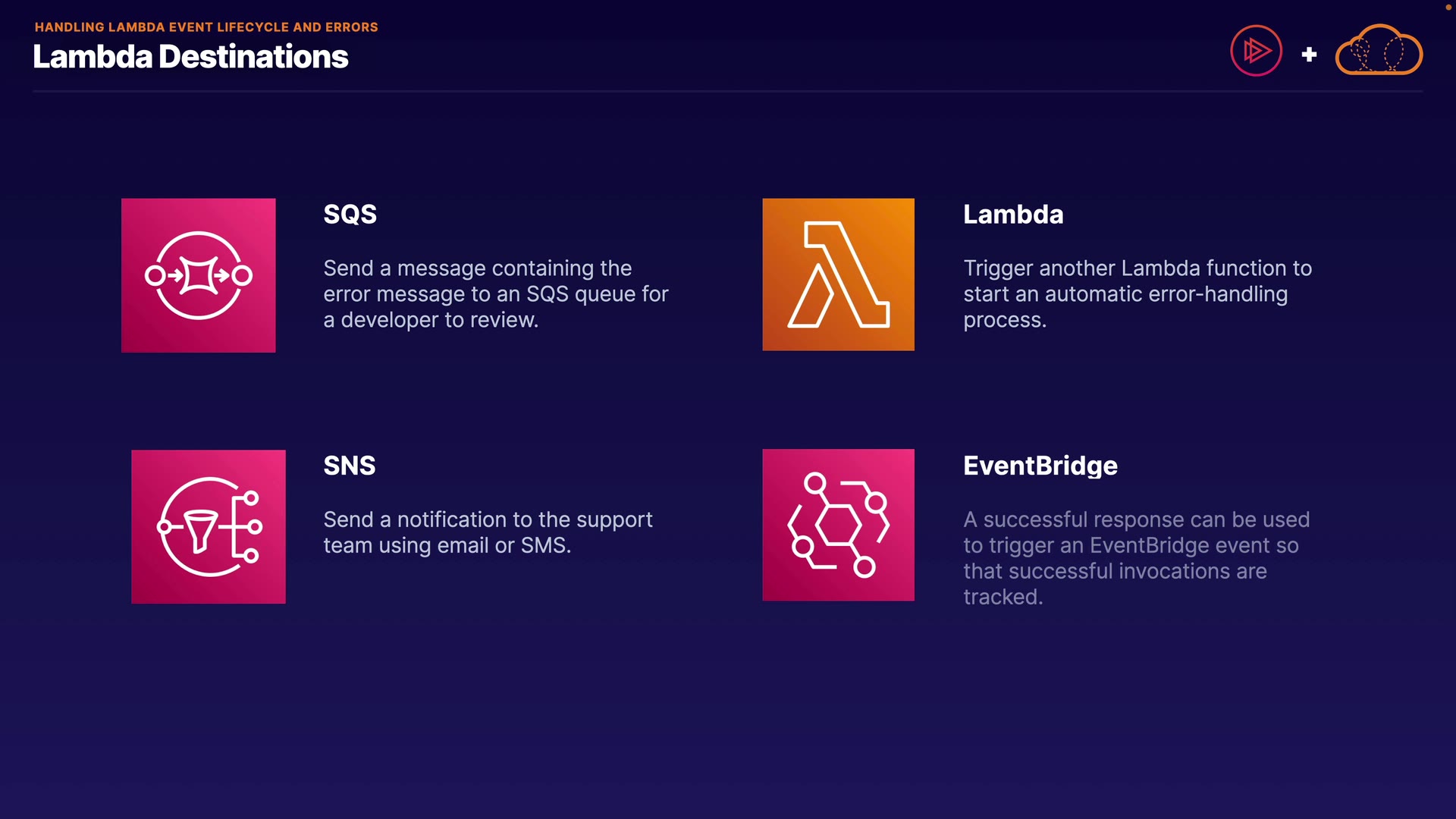This screenshot has height=819, width=1456.
Task: Click the 'Trigger another Lambda function' description
Action: pyautogui.click(x=1137, y=294)
